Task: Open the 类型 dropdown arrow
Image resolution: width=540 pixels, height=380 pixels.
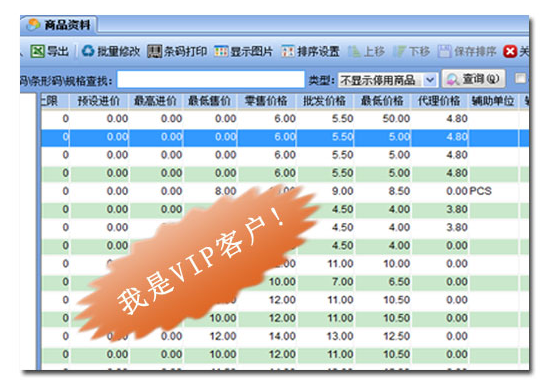Action: tap(430, 80)
